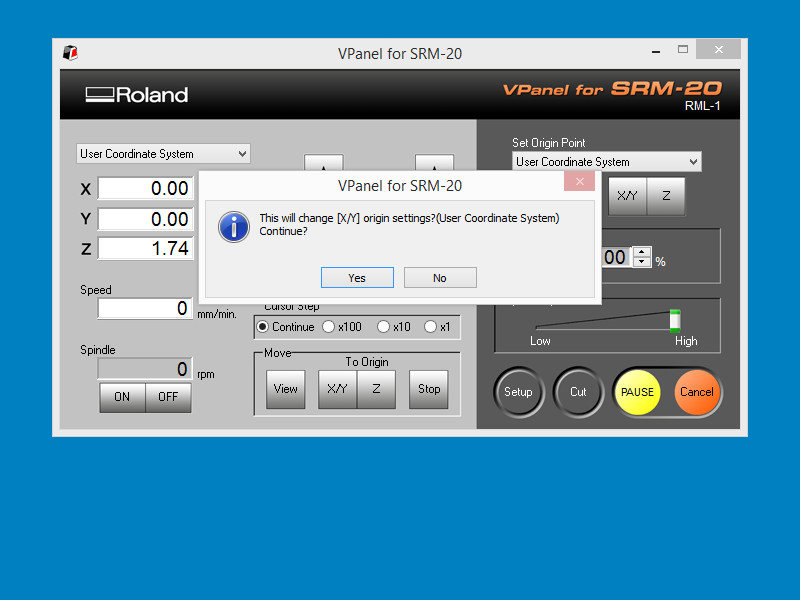
Task: Click the left up-arrow jog button
Action: point(323,163)
